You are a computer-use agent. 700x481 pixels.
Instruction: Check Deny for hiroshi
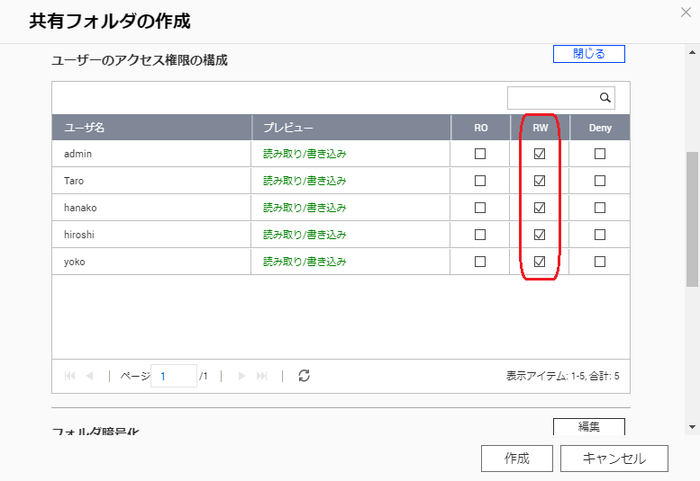[600, 234]
